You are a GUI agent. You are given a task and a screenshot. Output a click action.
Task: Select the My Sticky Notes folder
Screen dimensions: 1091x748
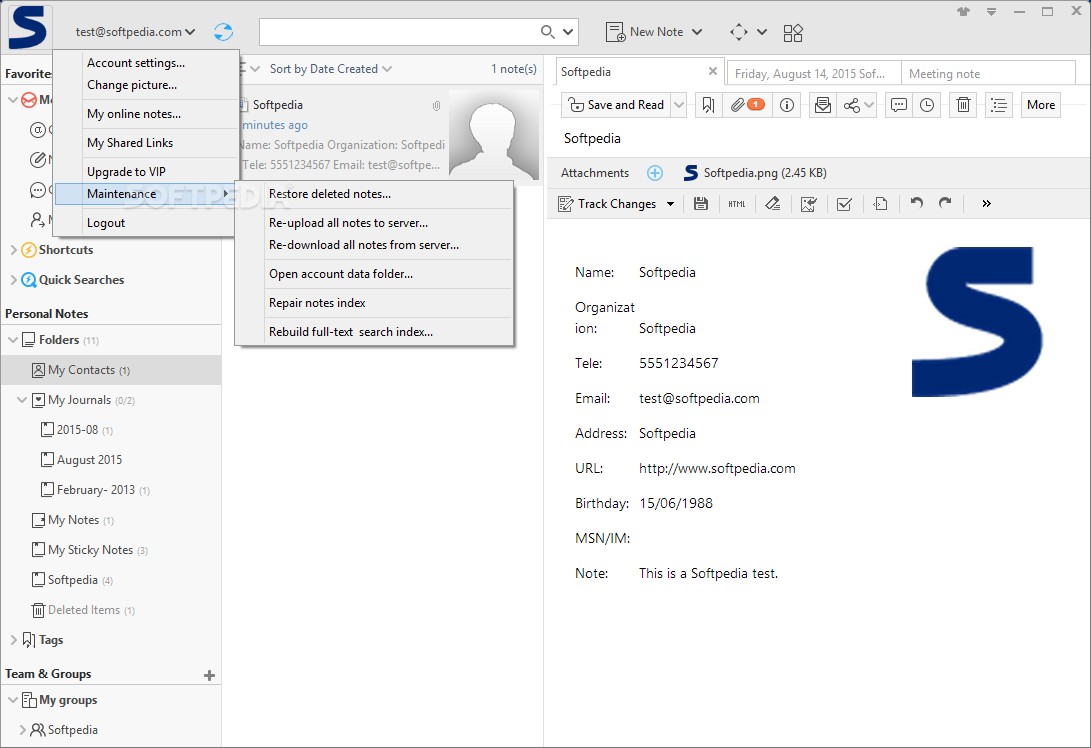(111, 550)
